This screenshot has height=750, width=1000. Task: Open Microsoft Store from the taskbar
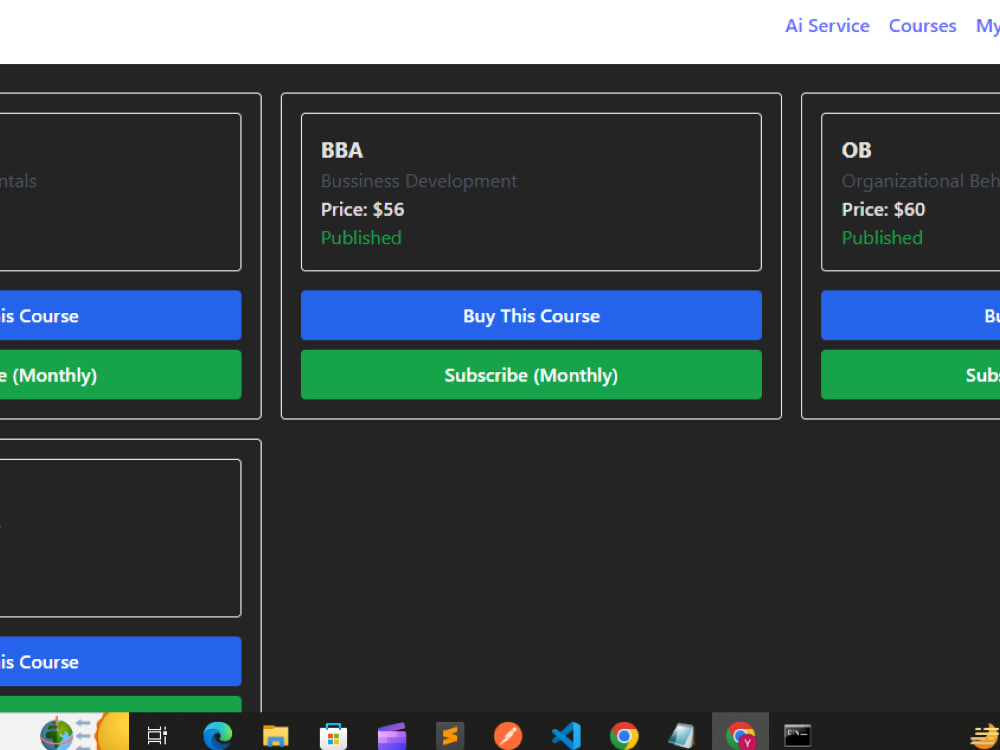pyautogui.click(x=333, y=736)
